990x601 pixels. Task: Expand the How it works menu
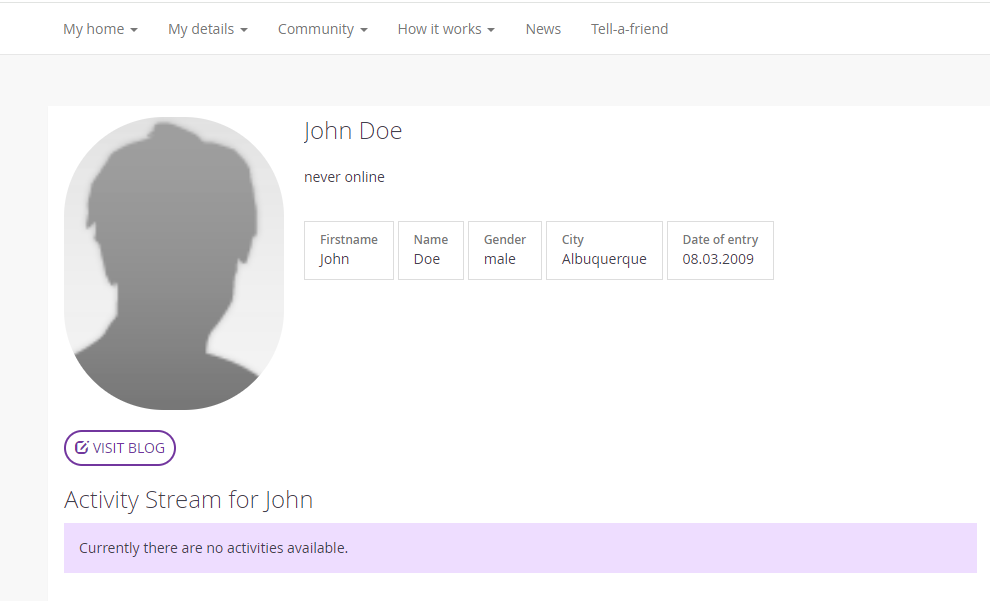pyautogui.click(x=446, y=29)
